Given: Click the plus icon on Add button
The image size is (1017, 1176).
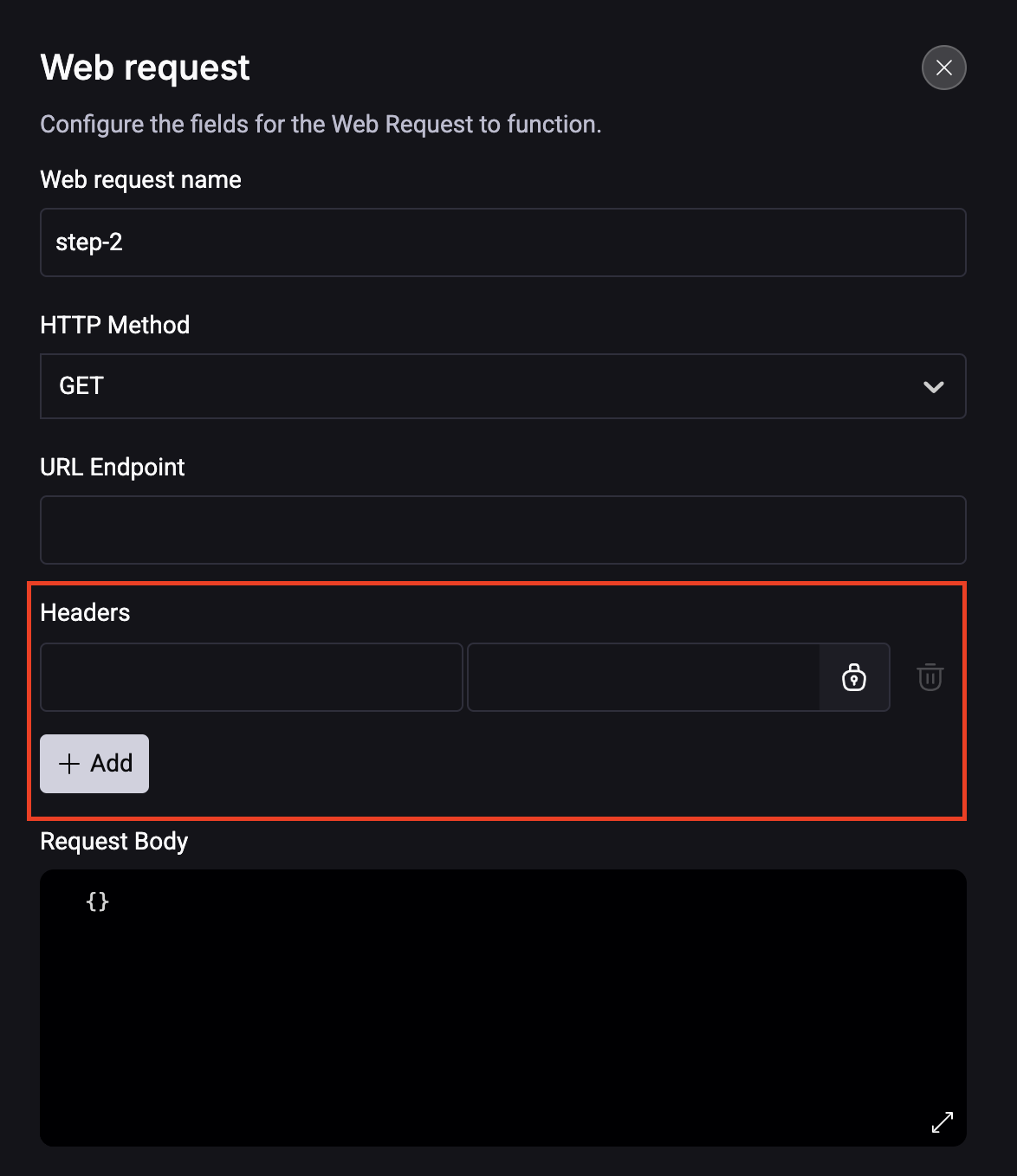Looking at the screenshot, I should pos(69,764).
